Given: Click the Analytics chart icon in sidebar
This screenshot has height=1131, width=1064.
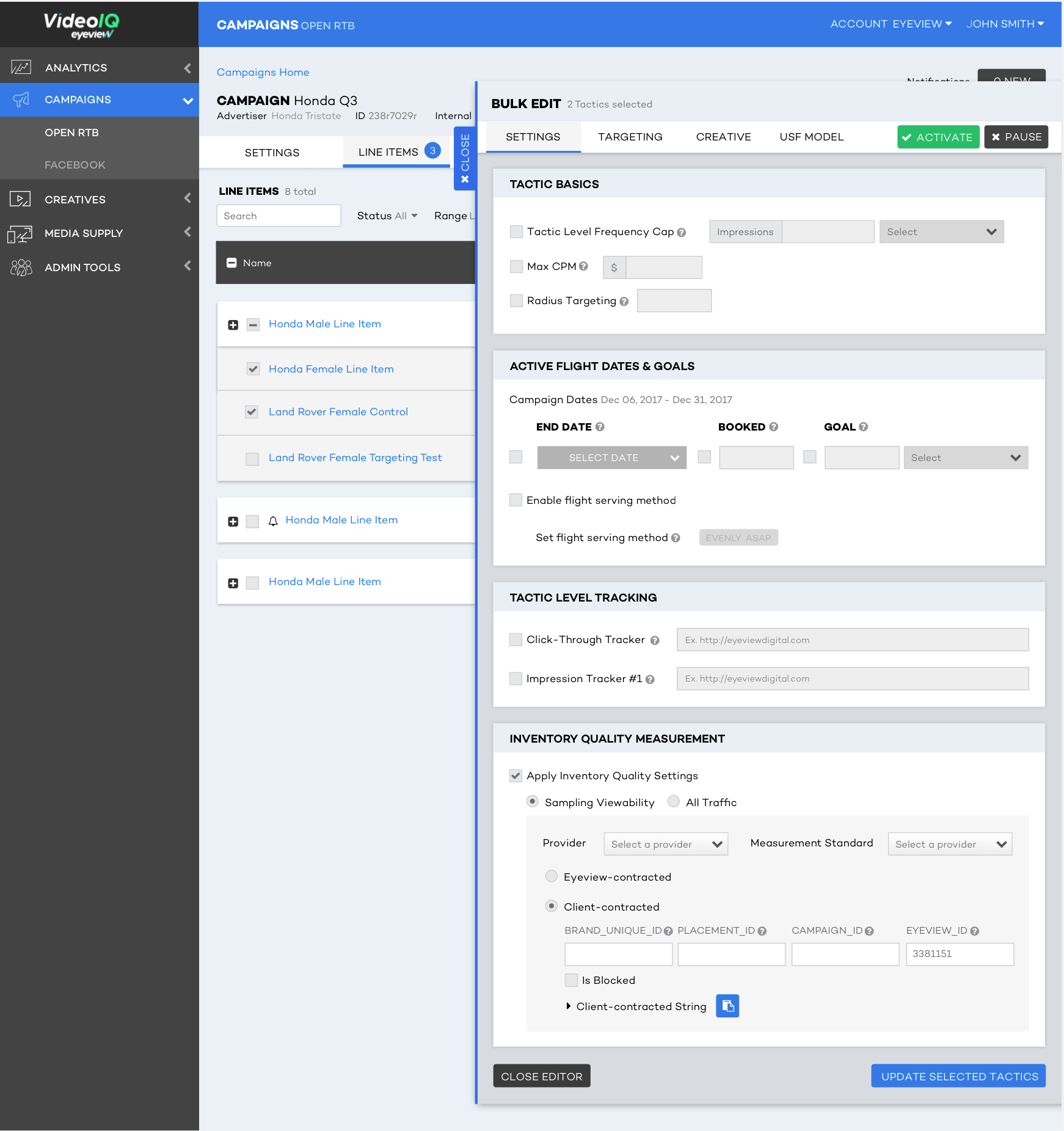Looking at the screenshot, I should 21,67.
